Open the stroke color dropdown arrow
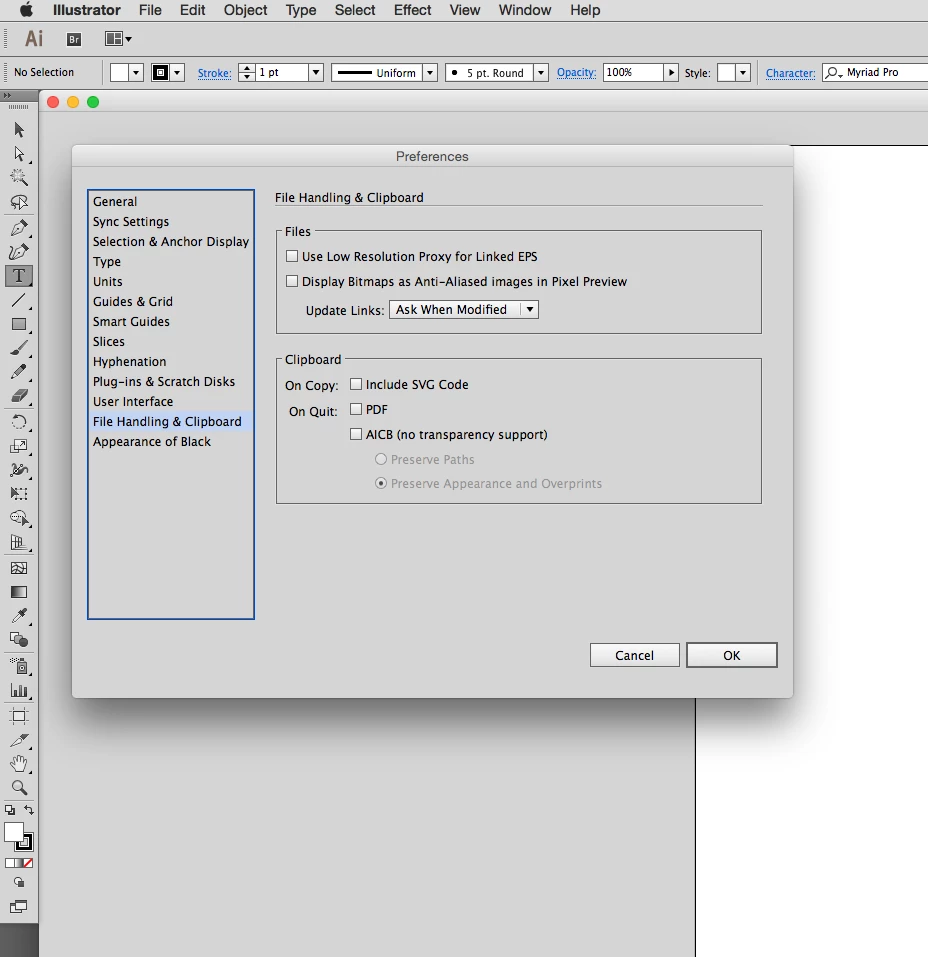This screenshot has height=957, width=928. click(177, 73)
